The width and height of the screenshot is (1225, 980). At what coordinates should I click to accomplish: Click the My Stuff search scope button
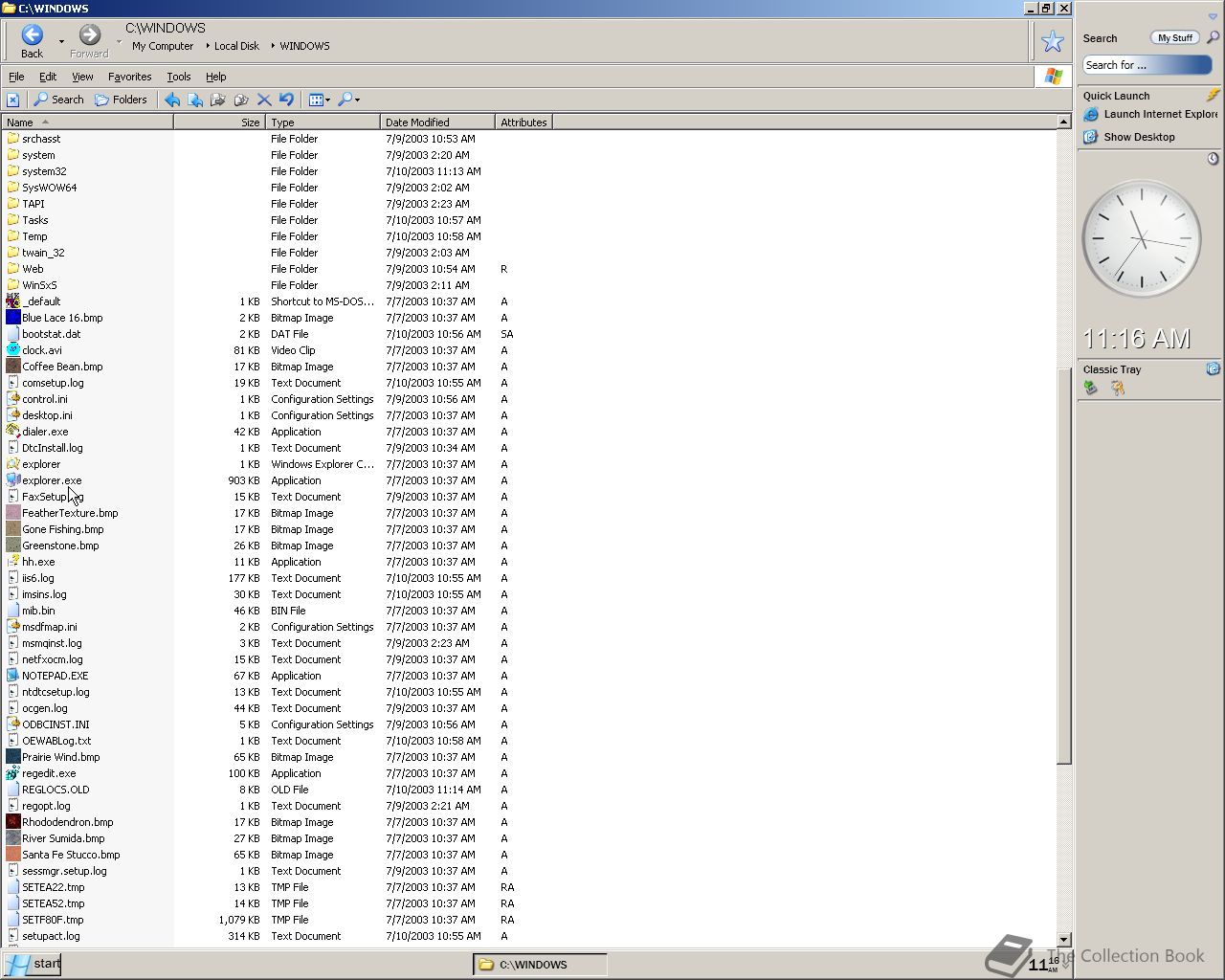[1175, 38]
